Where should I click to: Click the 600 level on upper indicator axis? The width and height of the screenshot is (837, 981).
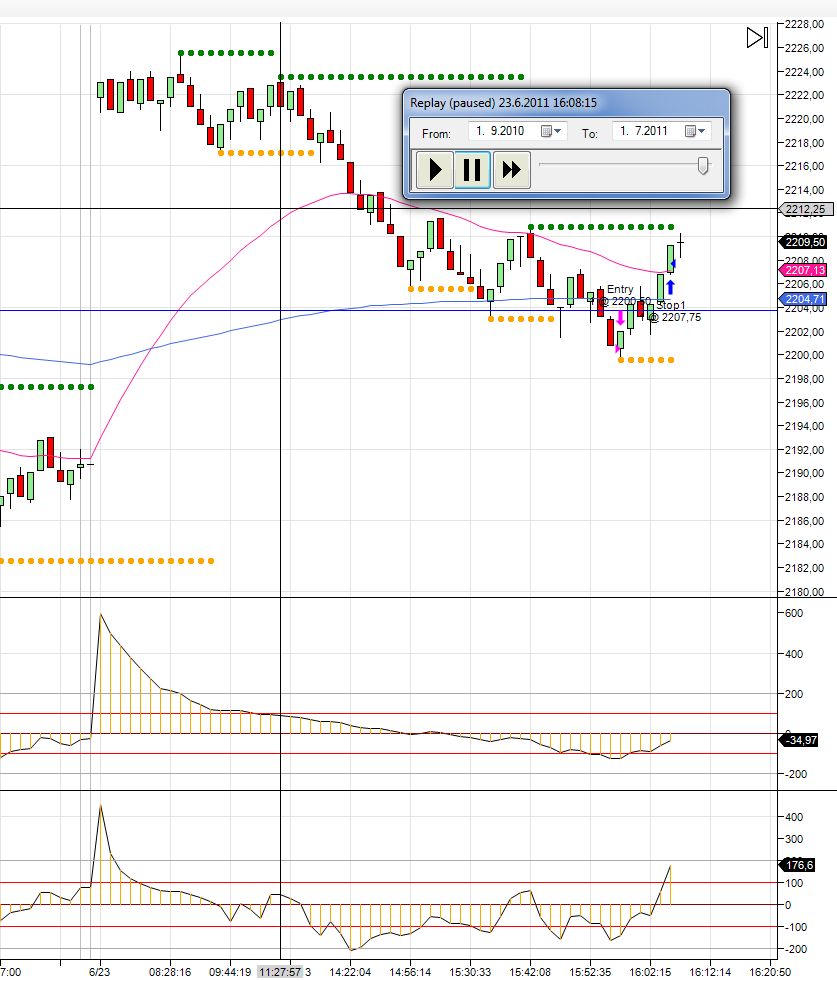coord(793,613)
